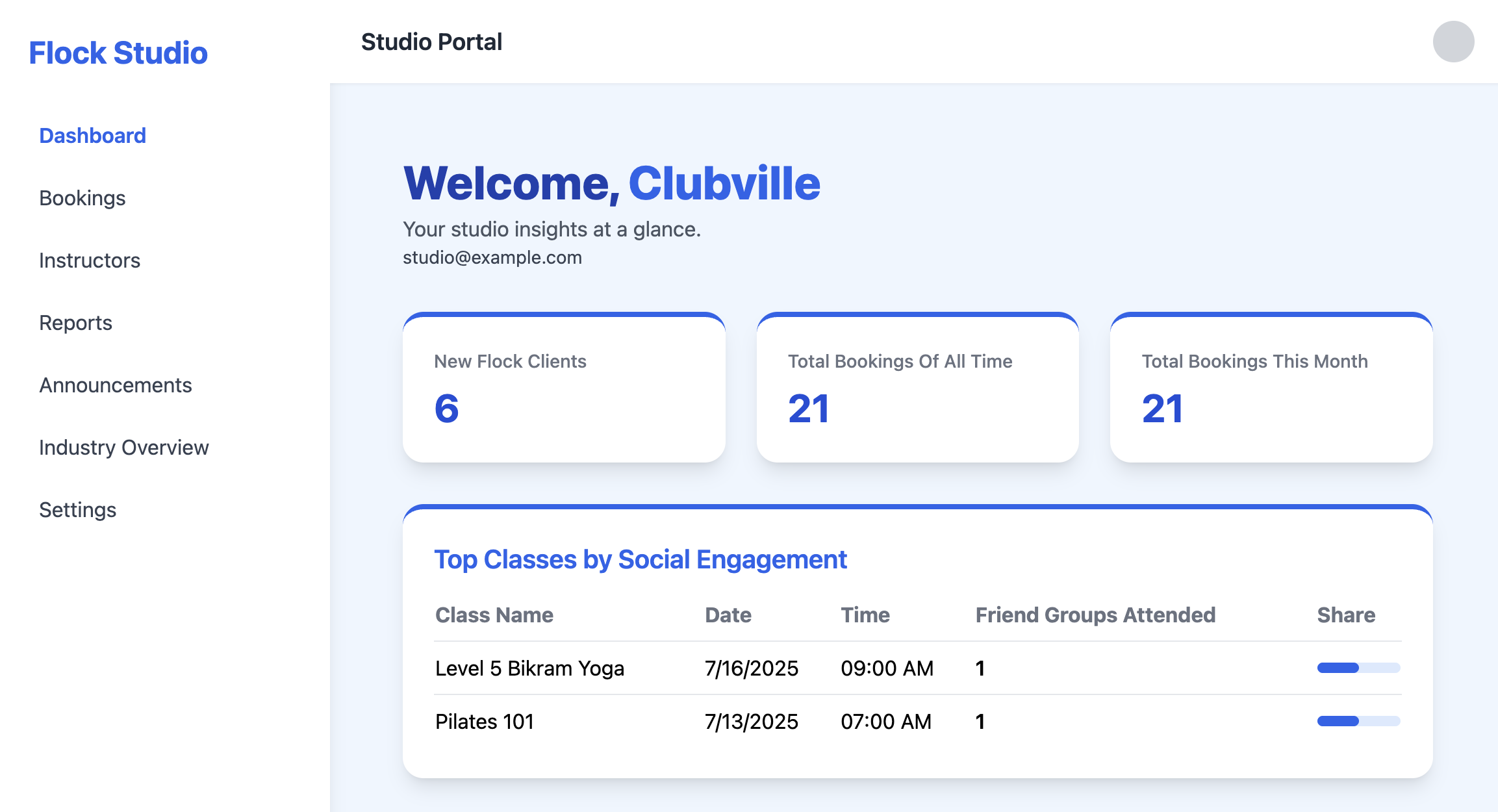This screenshot has height=812, width=1498.
Task: Click share bar for Level 5 Bikram Yoga
Action: tap(1358, 668)
